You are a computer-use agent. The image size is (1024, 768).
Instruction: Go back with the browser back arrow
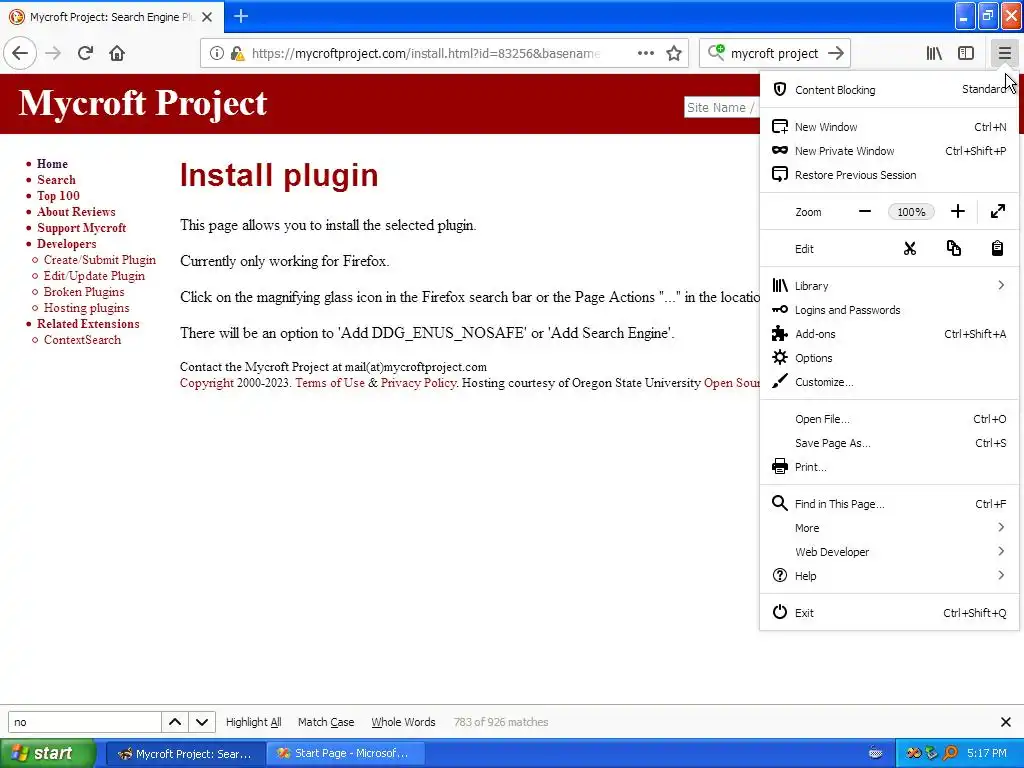click(x=20, y=53)
